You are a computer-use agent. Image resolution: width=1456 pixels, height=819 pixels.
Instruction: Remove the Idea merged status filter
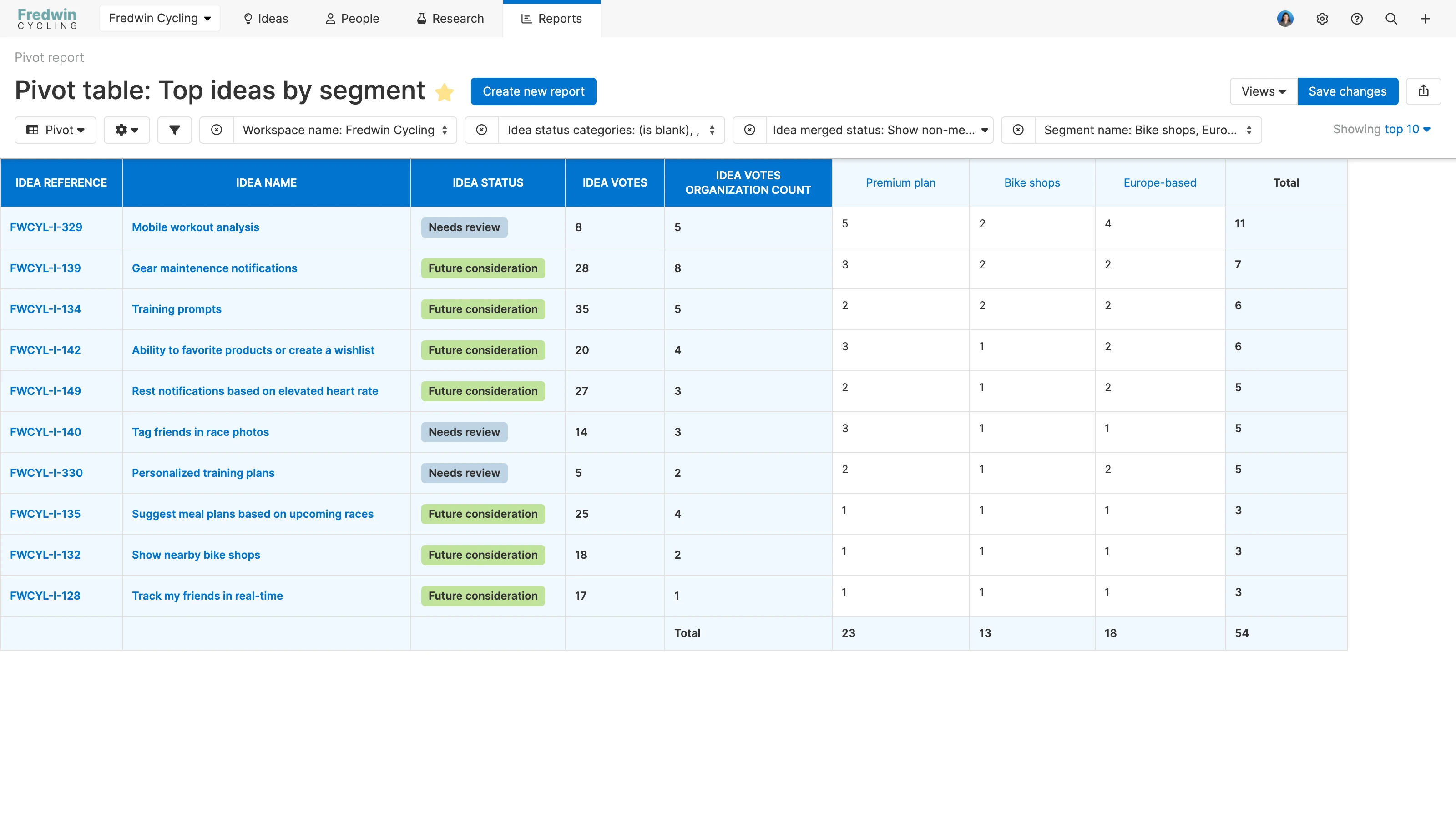tap(749, 130)
